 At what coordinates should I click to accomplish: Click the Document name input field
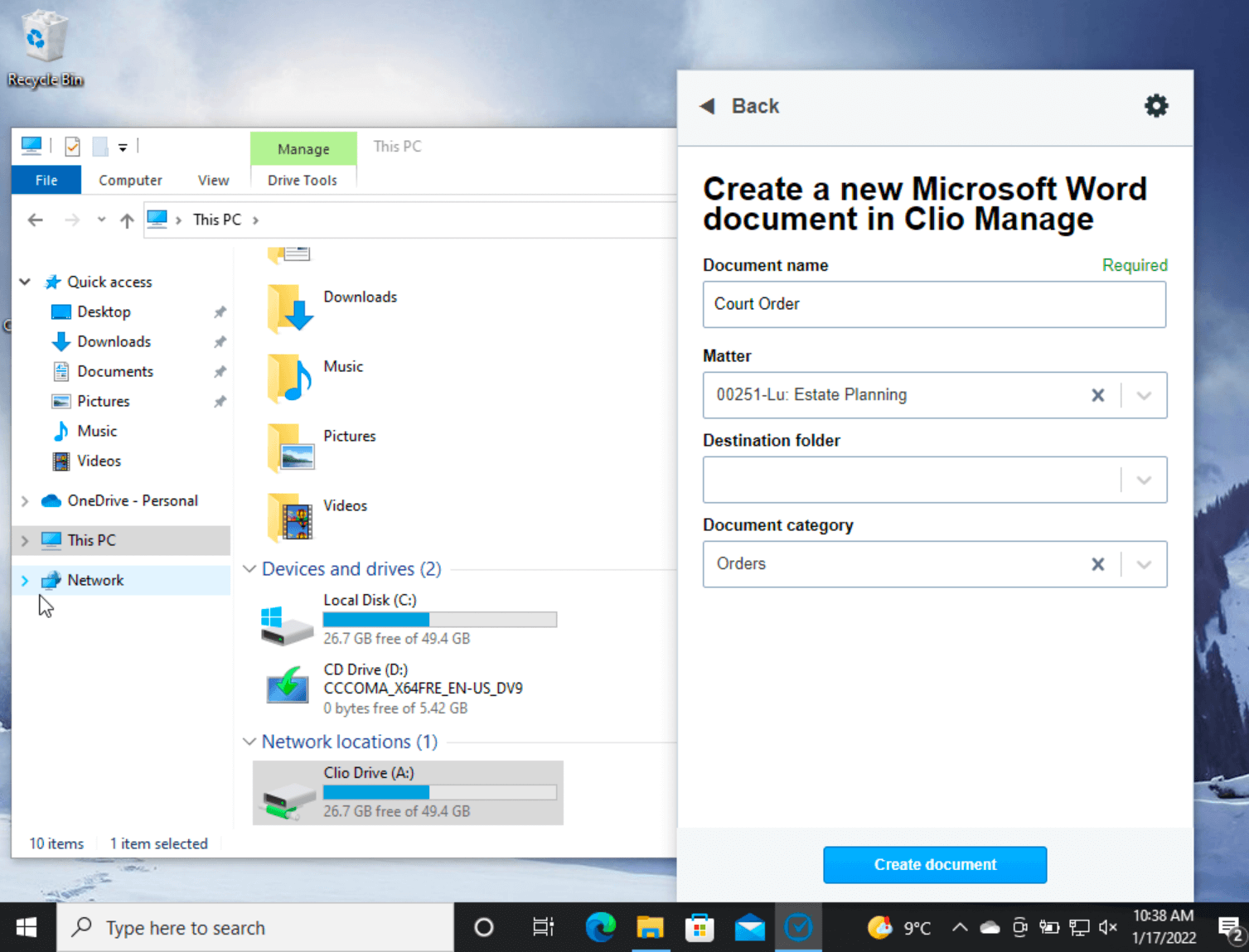coord(934,304)
